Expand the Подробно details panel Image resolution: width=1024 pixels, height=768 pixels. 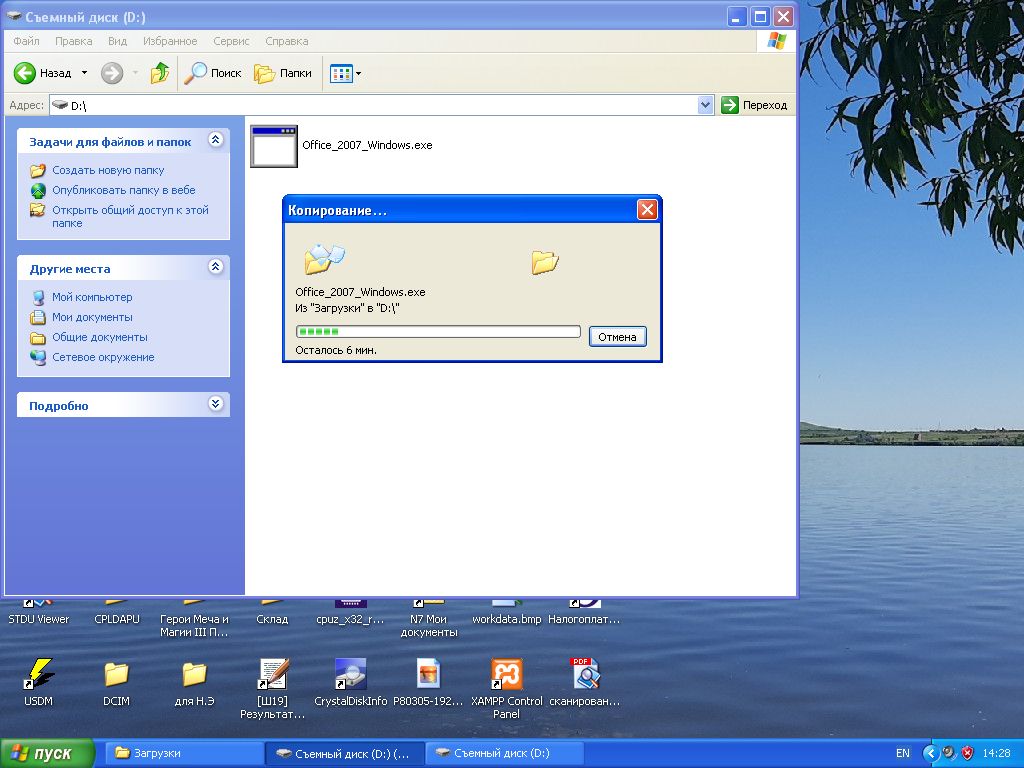coord(216,404)
